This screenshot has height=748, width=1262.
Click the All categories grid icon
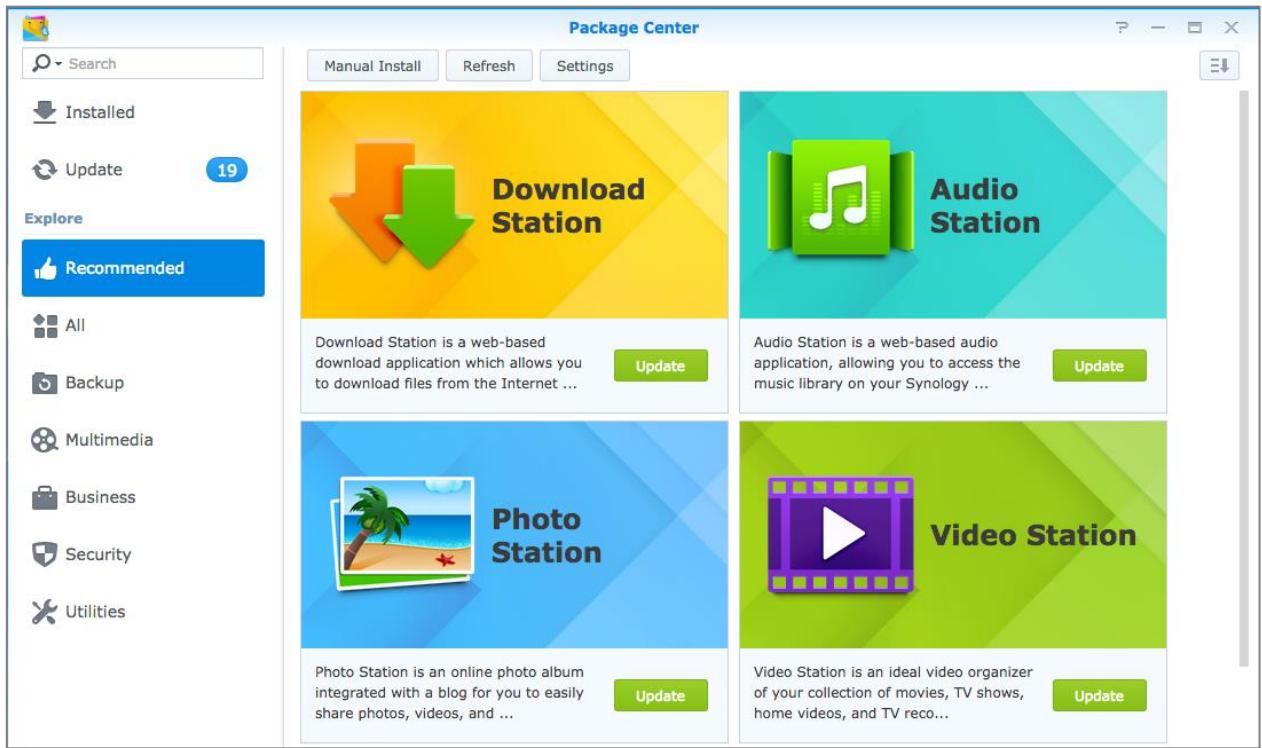click(45, 325)
